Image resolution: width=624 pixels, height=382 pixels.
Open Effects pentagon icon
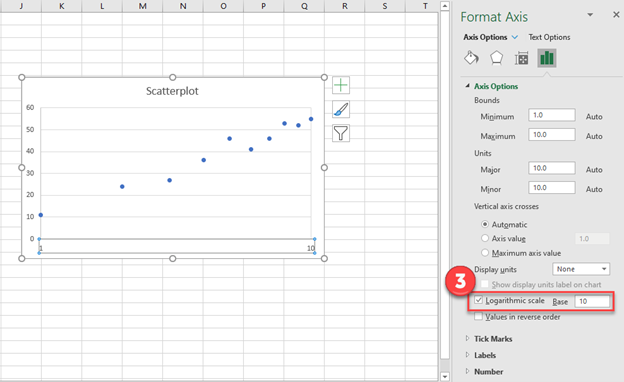point(496,58)
